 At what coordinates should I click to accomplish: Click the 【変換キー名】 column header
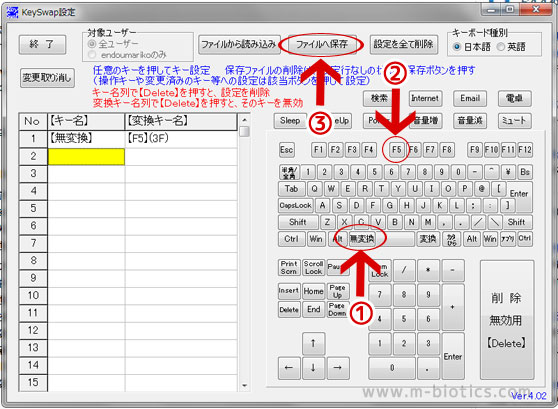pos(181,121)
